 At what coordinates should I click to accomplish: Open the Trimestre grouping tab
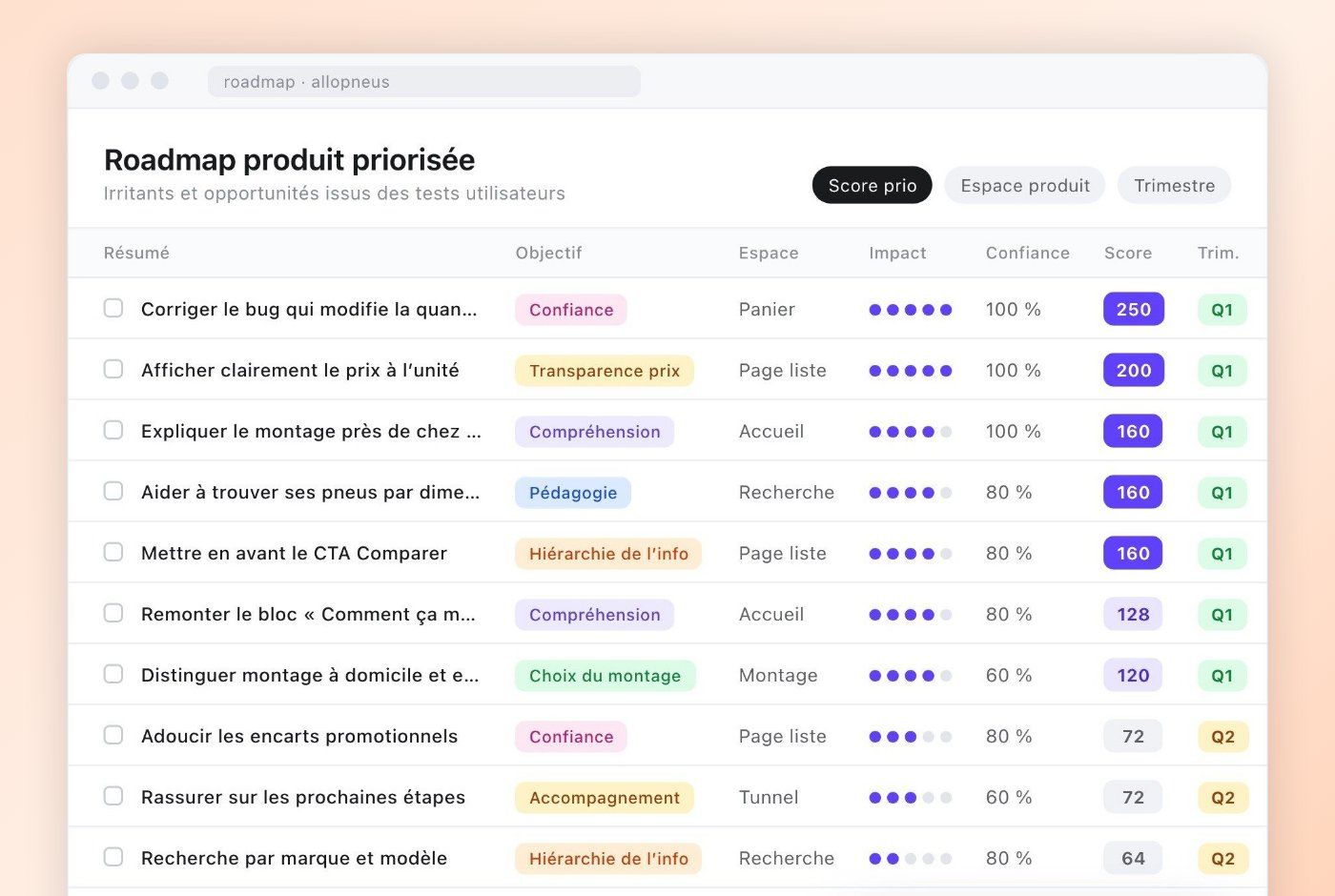[1174, 185]
